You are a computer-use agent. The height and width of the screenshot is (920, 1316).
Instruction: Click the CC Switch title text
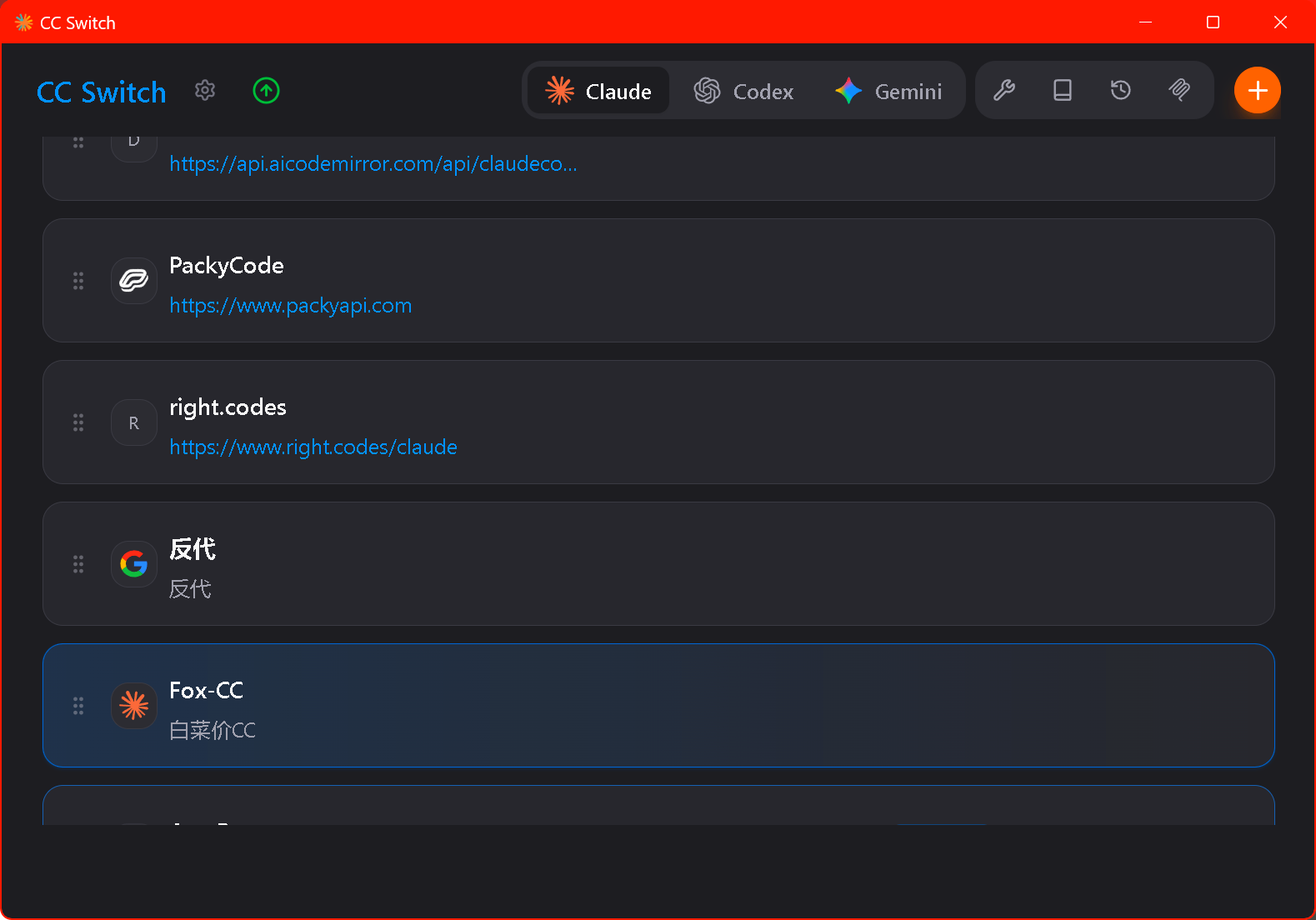point(102,92)
